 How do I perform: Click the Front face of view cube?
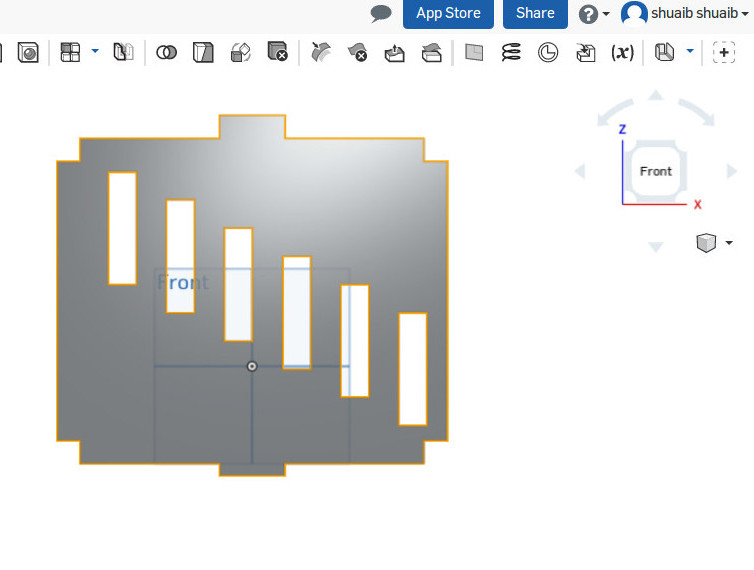[x=656, y=171]
